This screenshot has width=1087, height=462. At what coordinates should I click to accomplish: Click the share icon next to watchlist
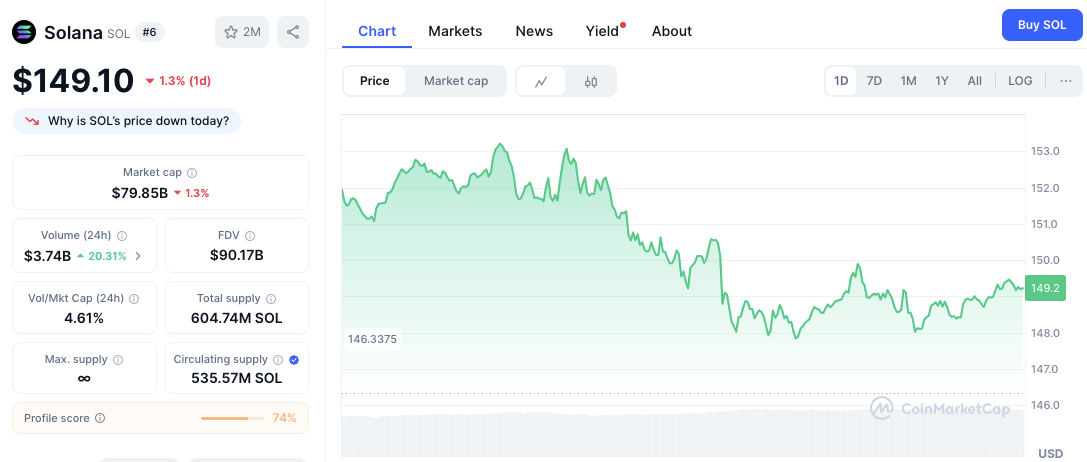tap(293, 32)
